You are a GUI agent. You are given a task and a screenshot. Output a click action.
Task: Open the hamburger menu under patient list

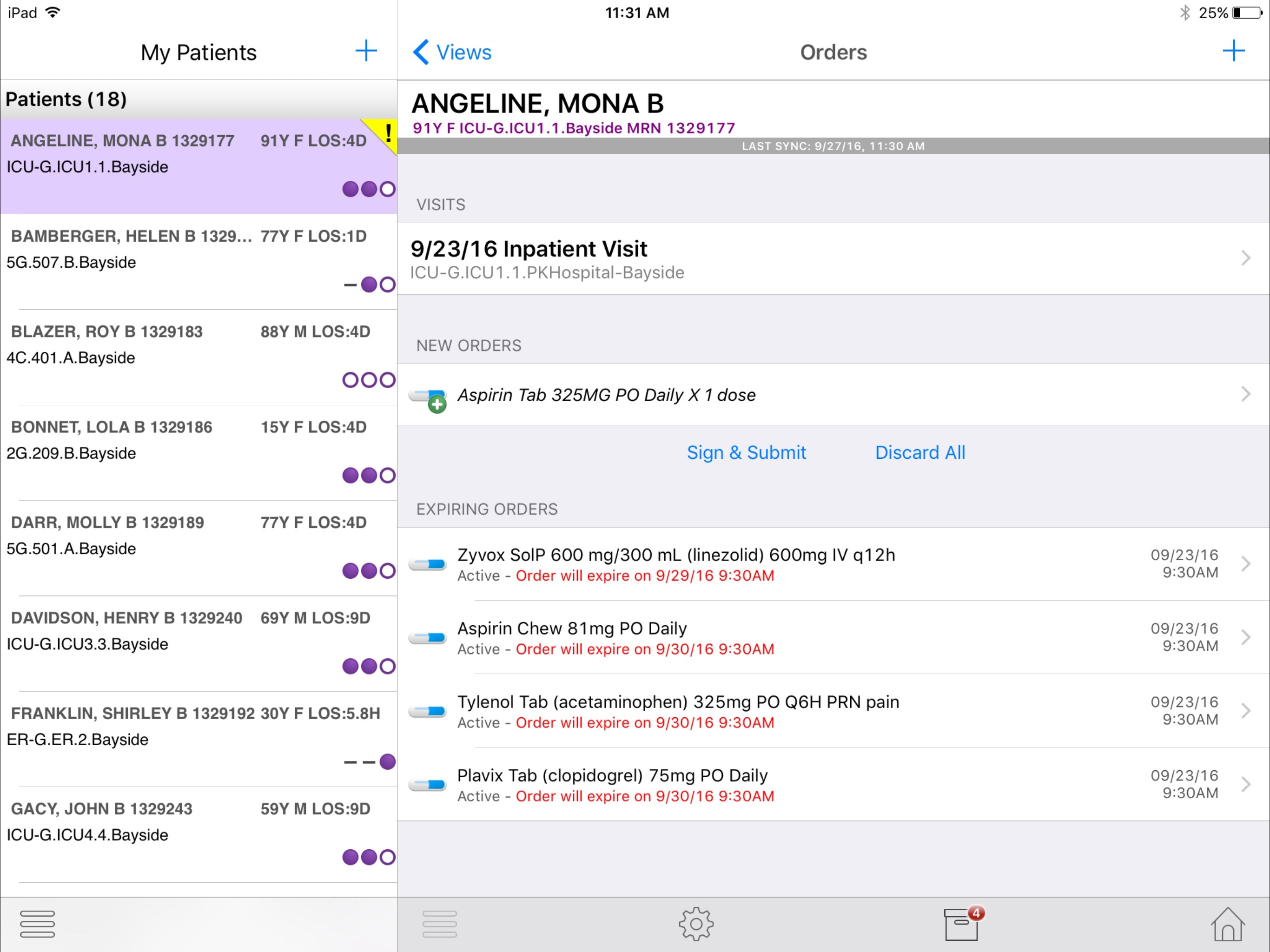click(x=37, y=924)
